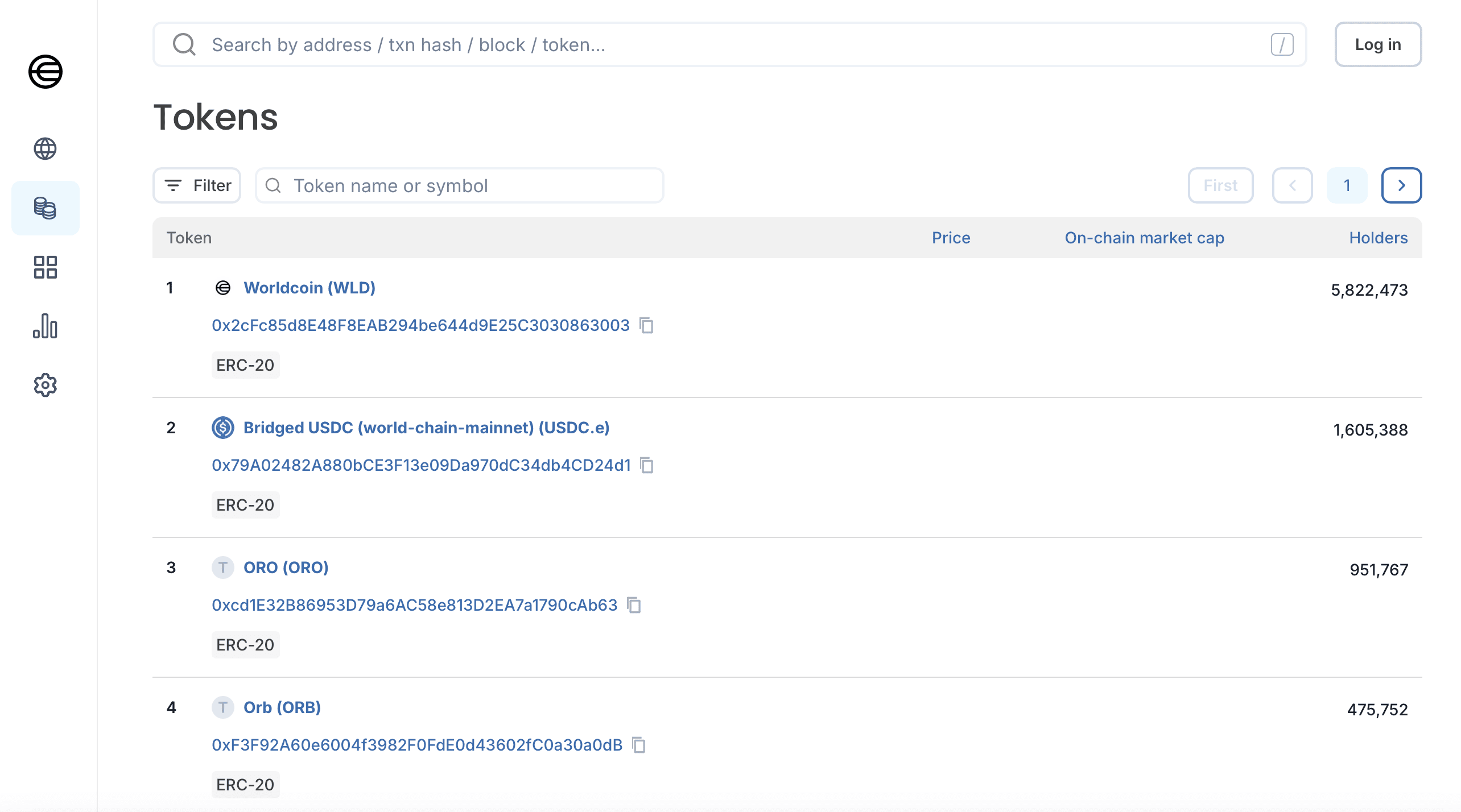The image size is (1461, 812).
Task: Open the ORO (ORO) token page
Action: point(286,567)
